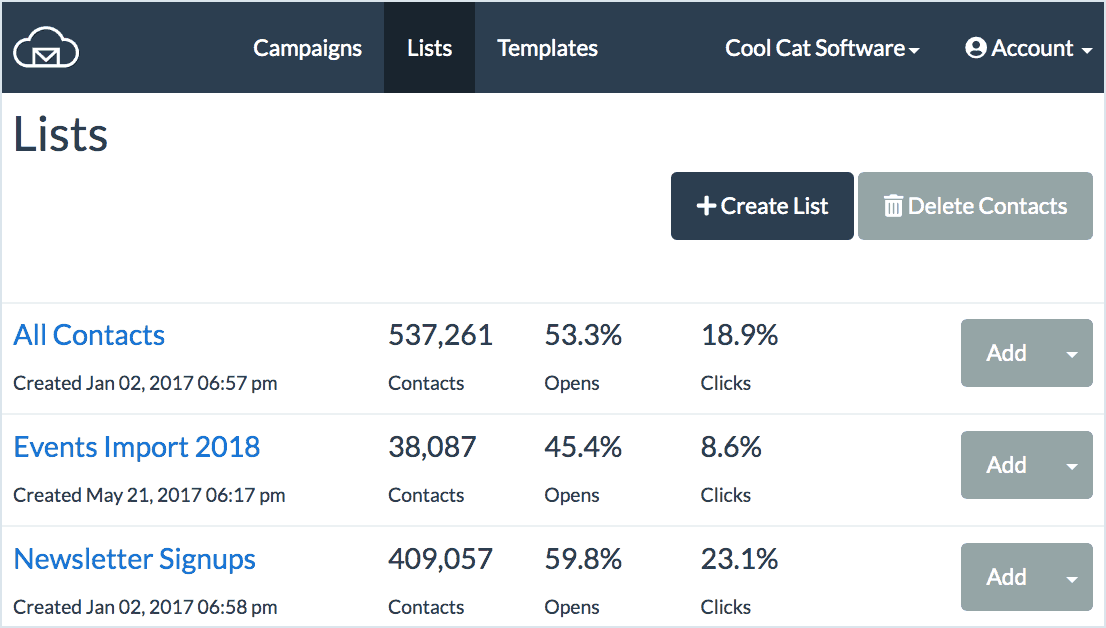Click the cloud envelope logo
The width and height of the screenshot is (1106, 628).
(46, 47)
